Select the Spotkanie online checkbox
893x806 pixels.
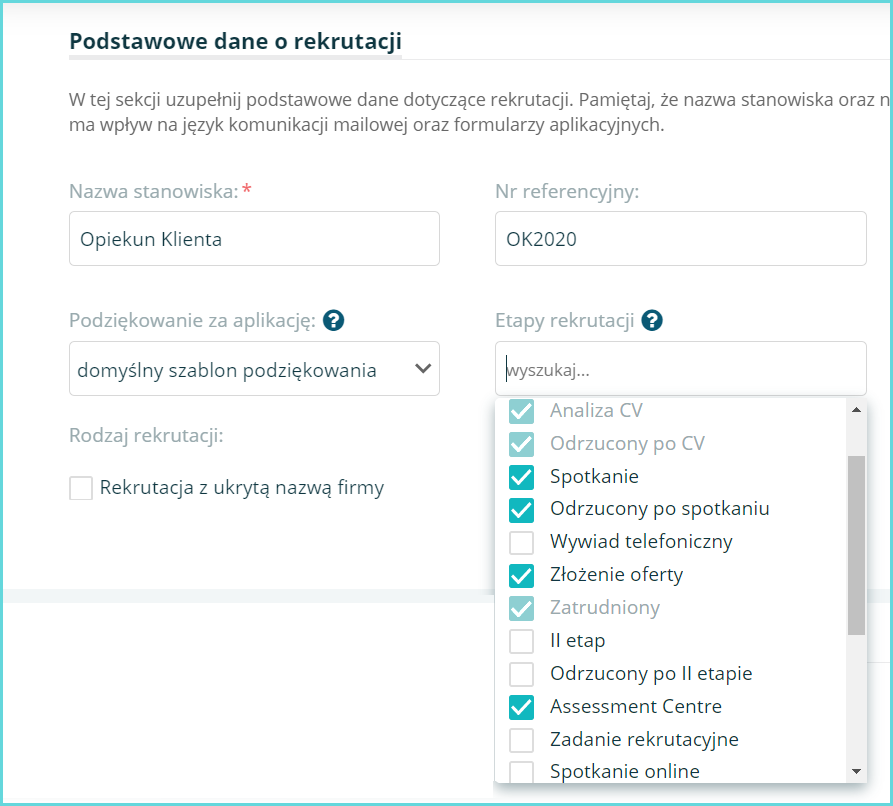click(521, 772)
